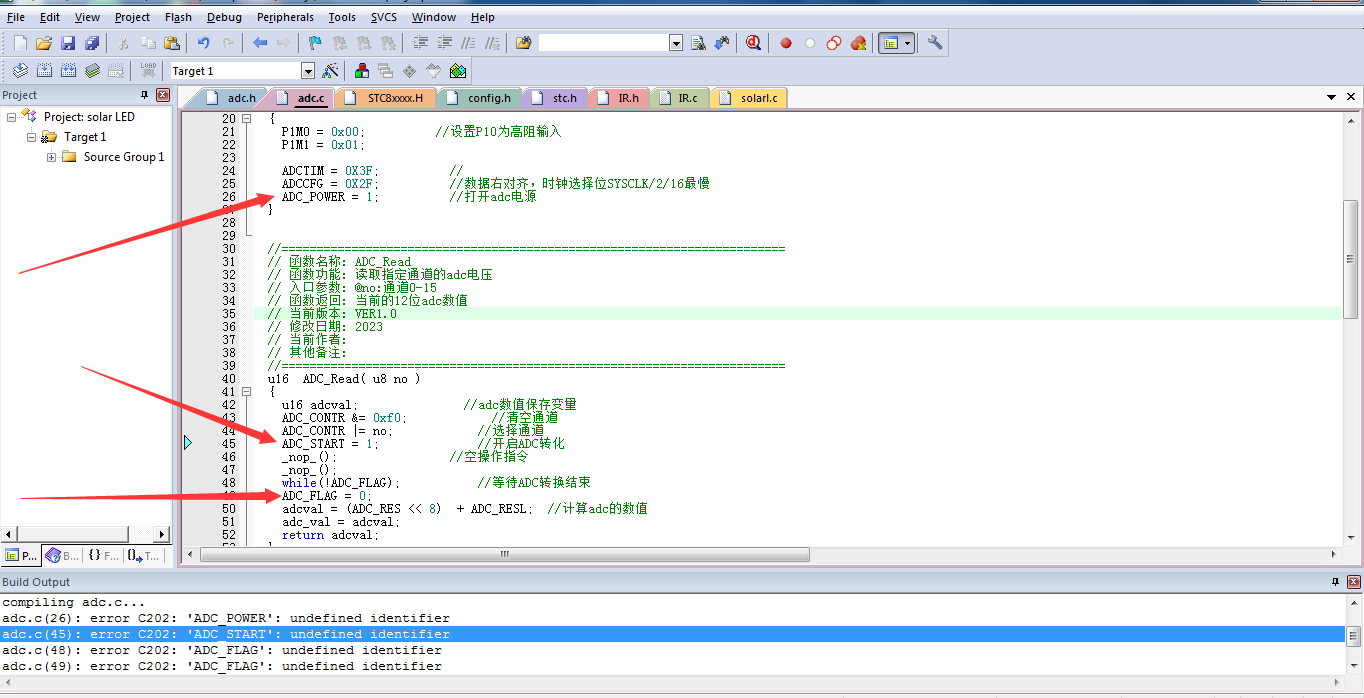Click the New file icon
Image resolution: width=1364 pixels, height=698 pixels.
[20, 43]
